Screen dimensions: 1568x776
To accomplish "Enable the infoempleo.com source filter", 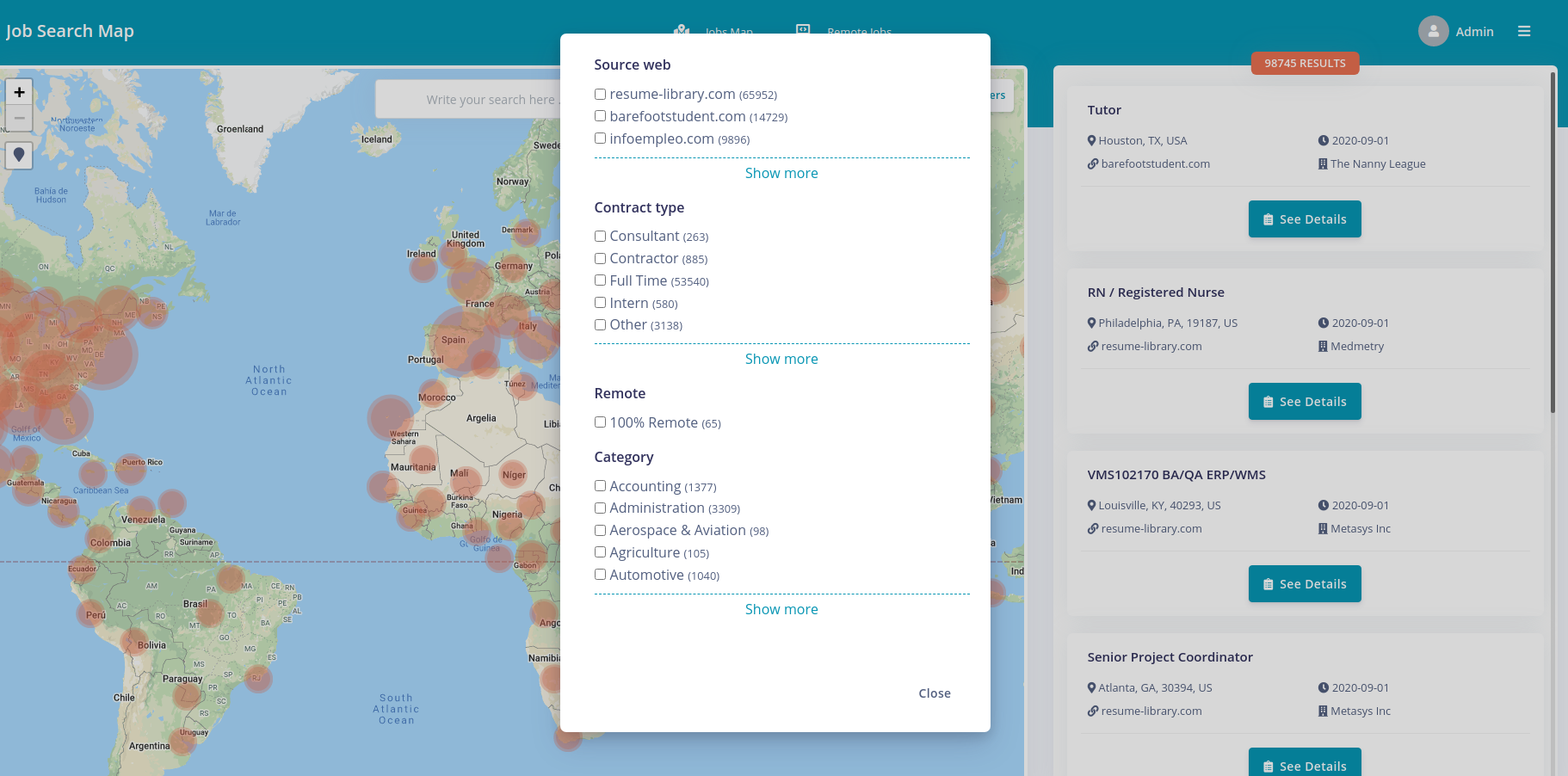I will (x=600, y=139).
